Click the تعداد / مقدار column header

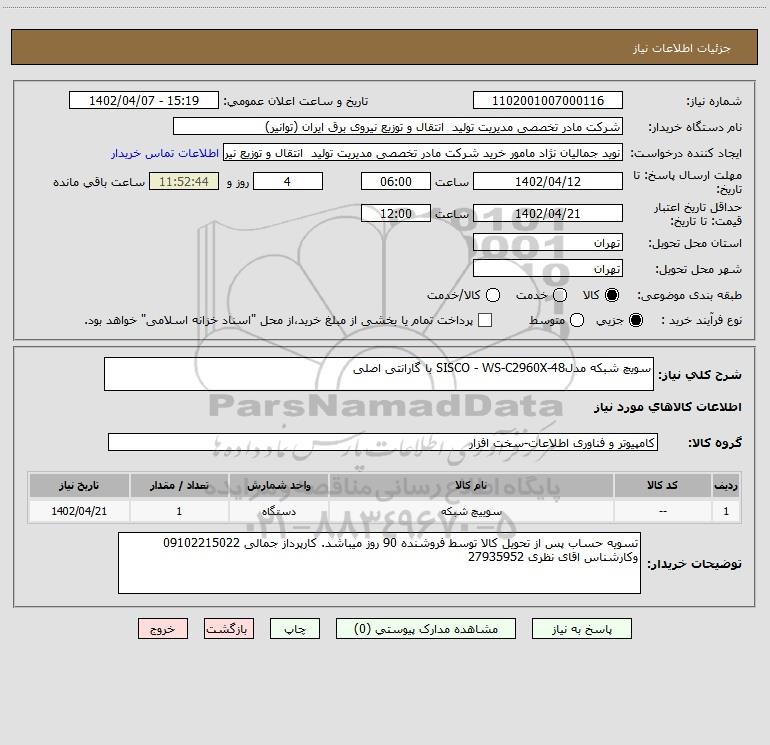[179, 485]
